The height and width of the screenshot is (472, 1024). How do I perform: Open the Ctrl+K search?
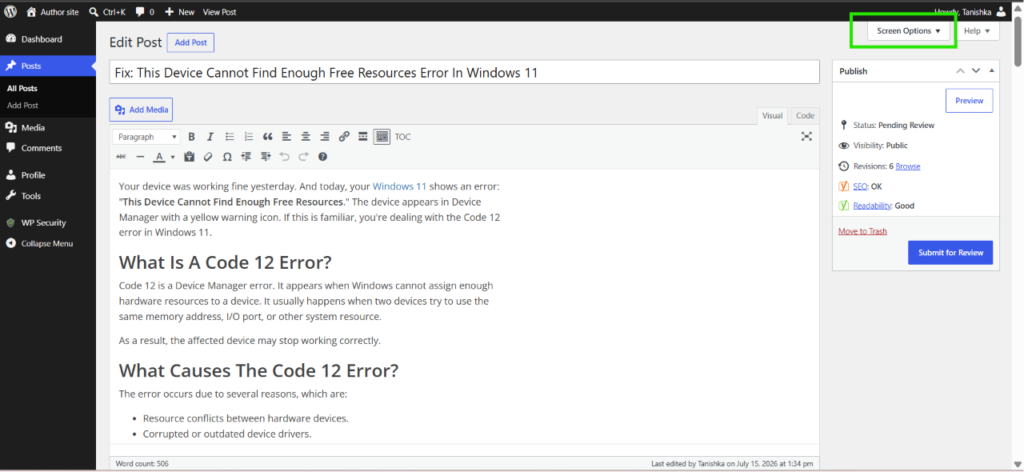[106, 12]
